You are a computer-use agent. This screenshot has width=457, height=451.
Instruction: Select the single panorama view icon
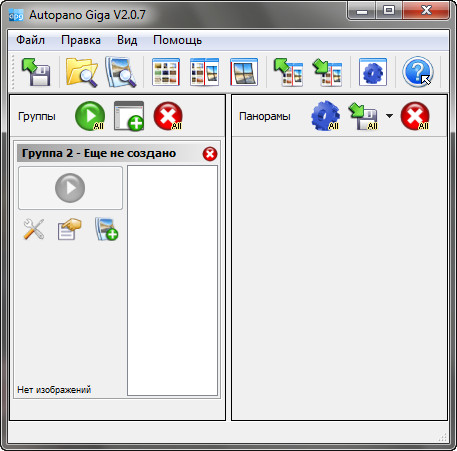244,72
